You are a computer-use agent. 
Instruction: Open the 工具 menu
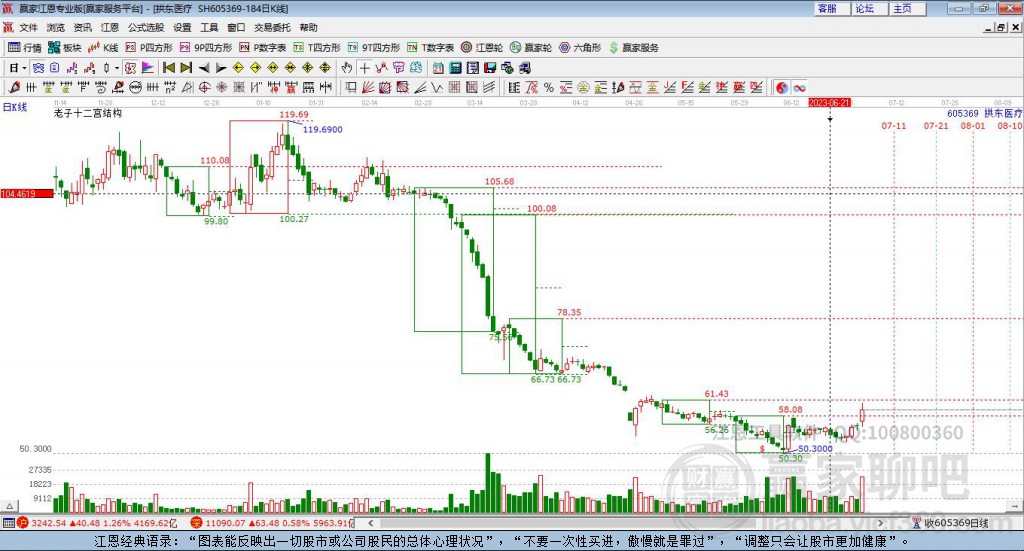point(209,27)
